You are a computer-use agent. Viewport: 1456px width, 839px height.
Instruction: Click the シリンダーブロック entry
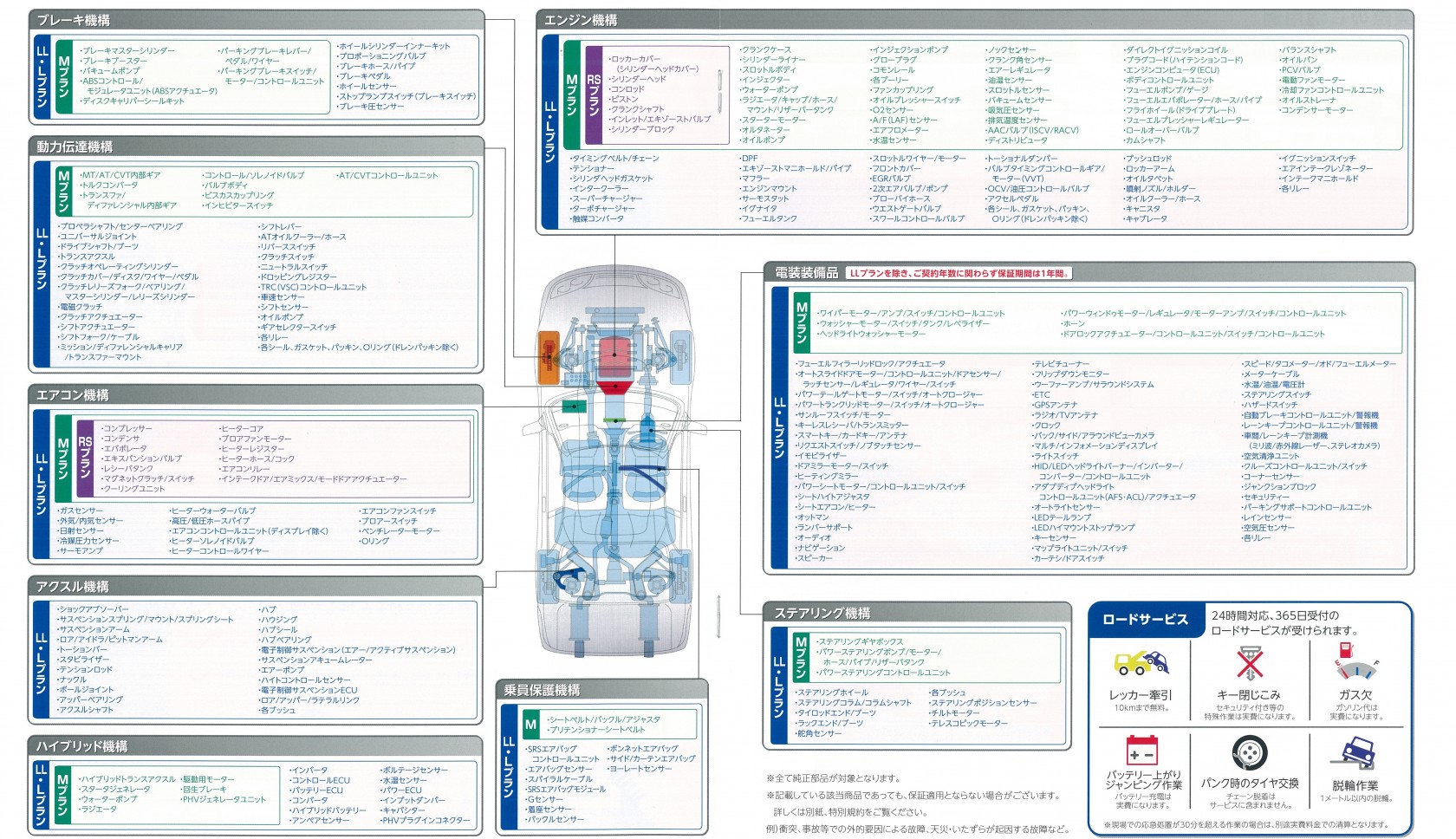pos(640,129)
